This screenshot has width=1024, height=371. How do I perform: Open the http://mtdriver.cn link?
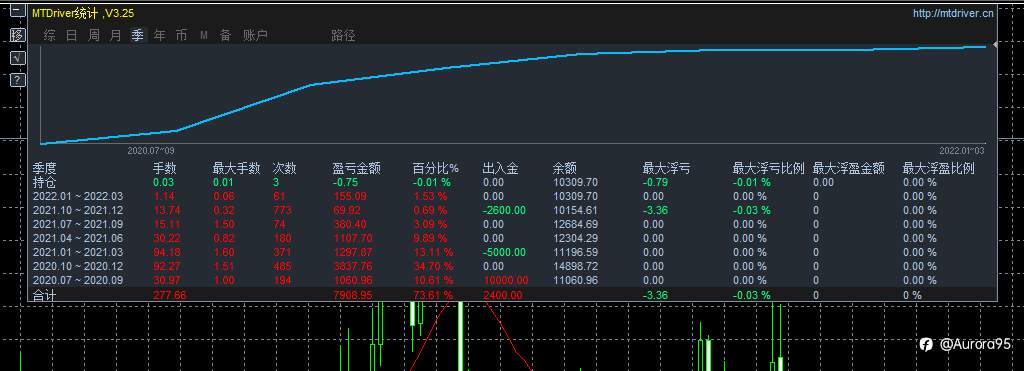click(x=953, y=12)
